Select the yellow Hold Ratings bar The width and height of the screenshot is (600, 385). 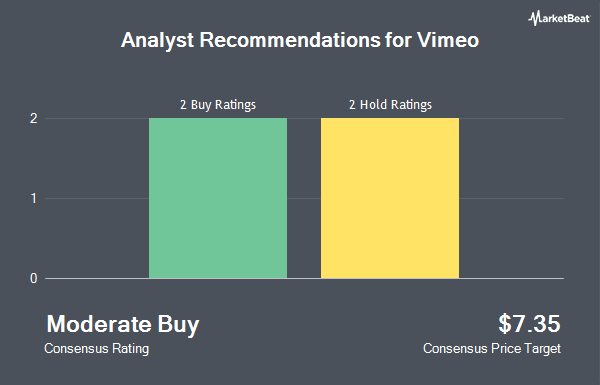click(390, 198)
